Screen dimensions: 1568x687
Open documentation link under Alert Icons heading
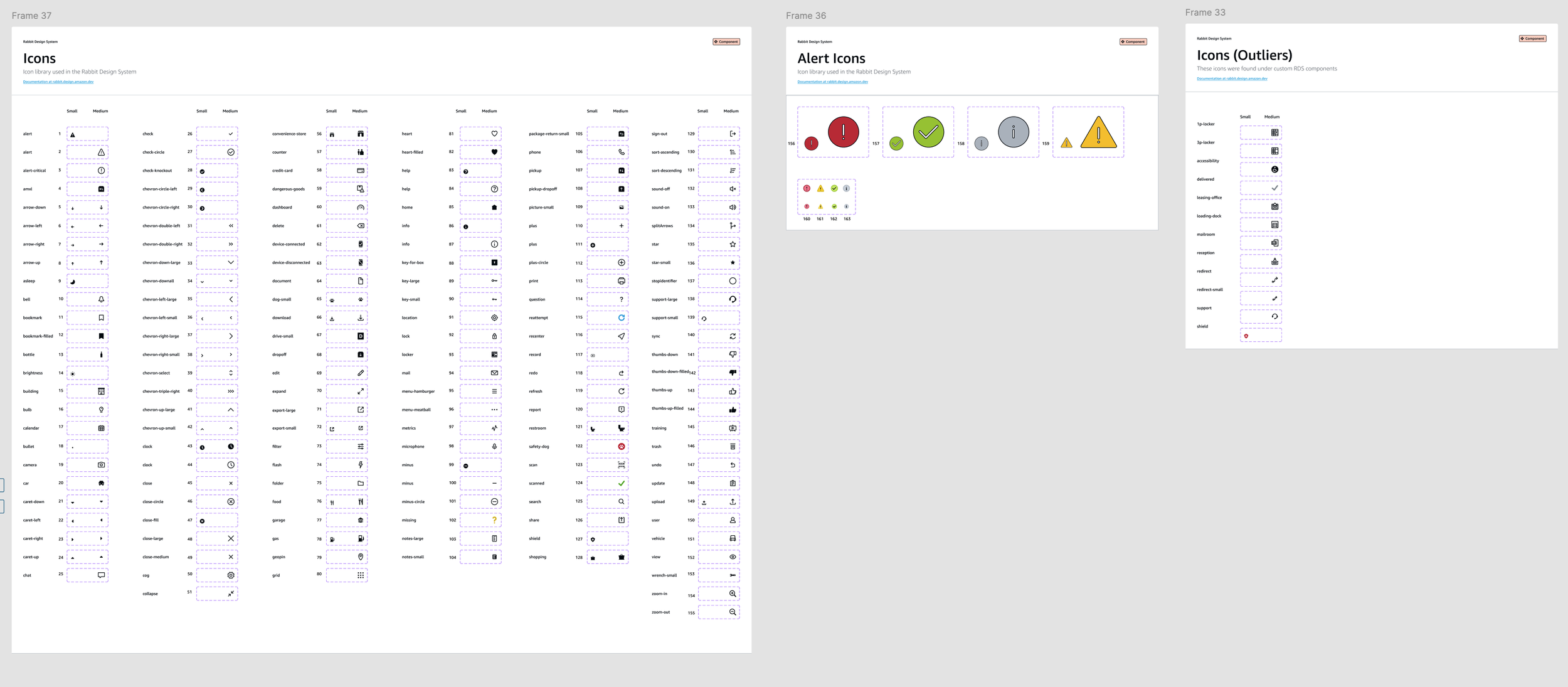click(833, 82)
